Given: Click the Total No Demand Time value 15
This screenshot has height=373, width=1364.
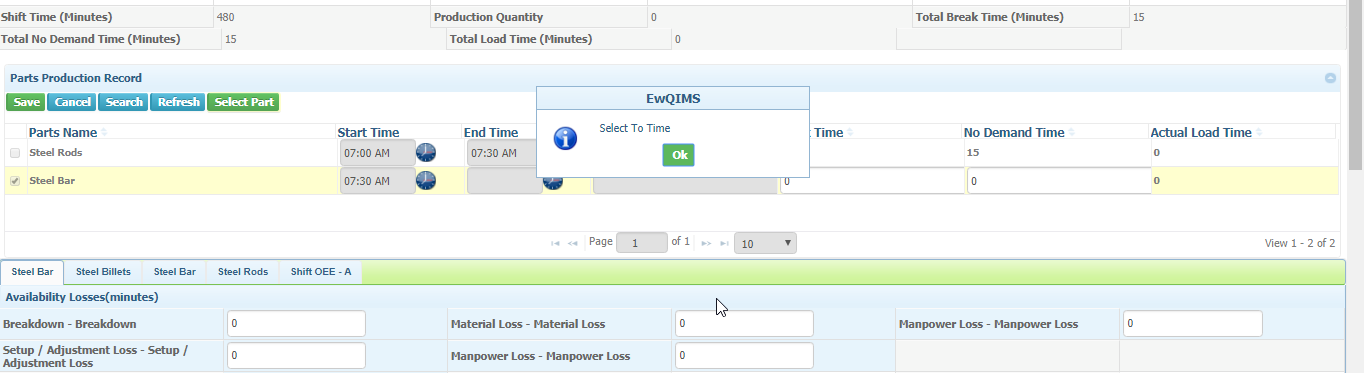Looking at the screenshot, I should click(x=231, y=39).
